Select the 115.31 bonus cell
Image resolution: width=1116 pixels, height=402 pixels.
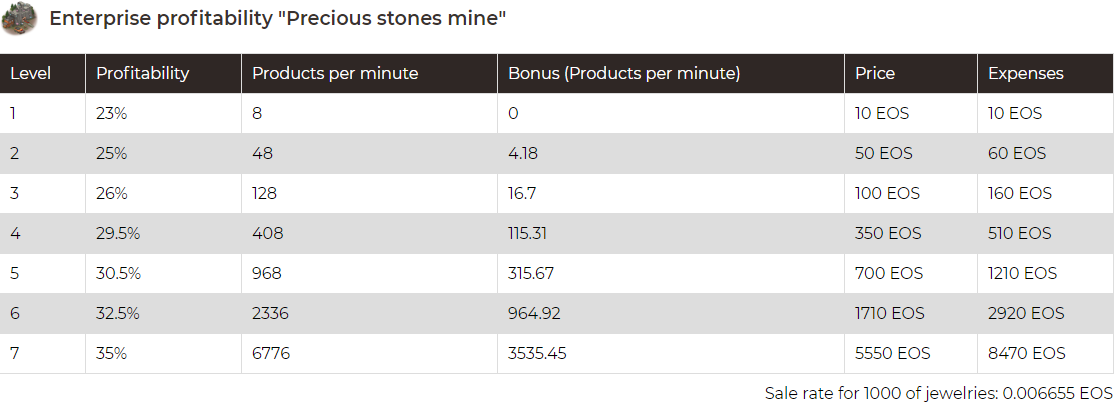click(x=527, y=233)
